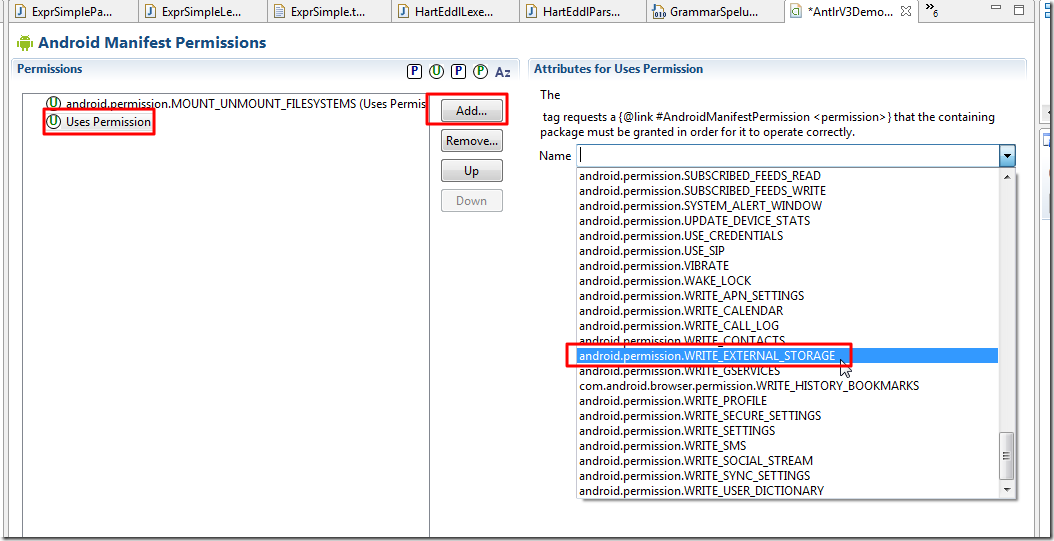This screenshot has width=1054, height=541.
Task: Maximize the editor area
Action: pos(1019,10)
